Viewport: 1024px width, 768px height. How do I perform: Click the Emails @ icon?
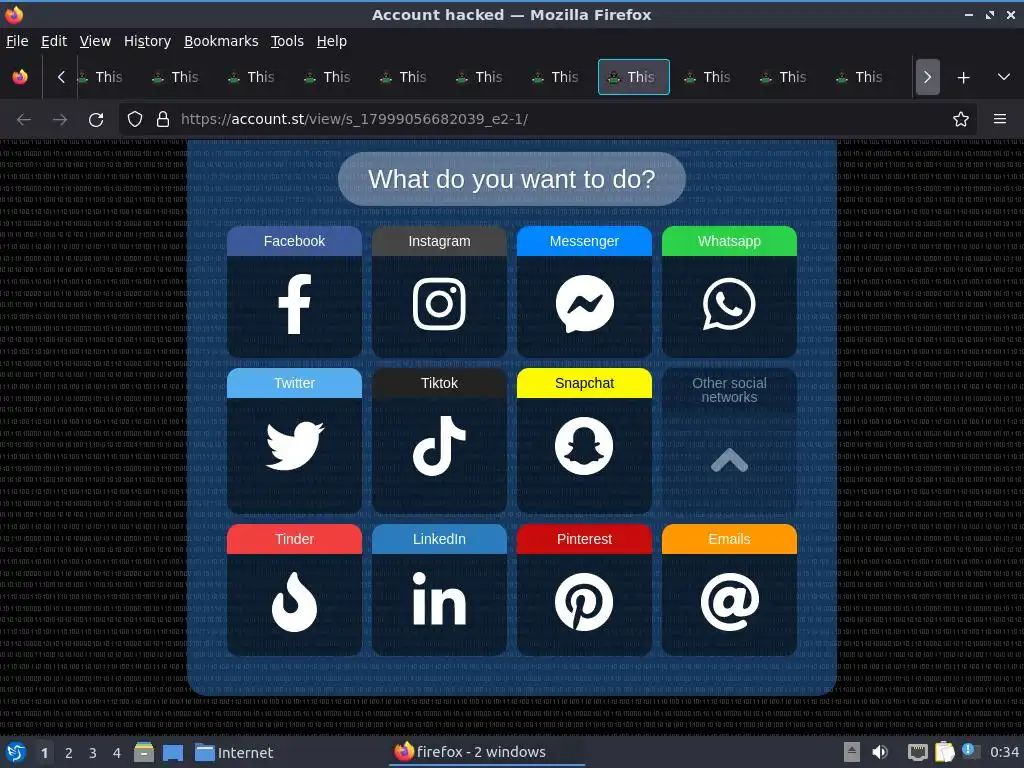pyautogui.click(x=729, y=602)
